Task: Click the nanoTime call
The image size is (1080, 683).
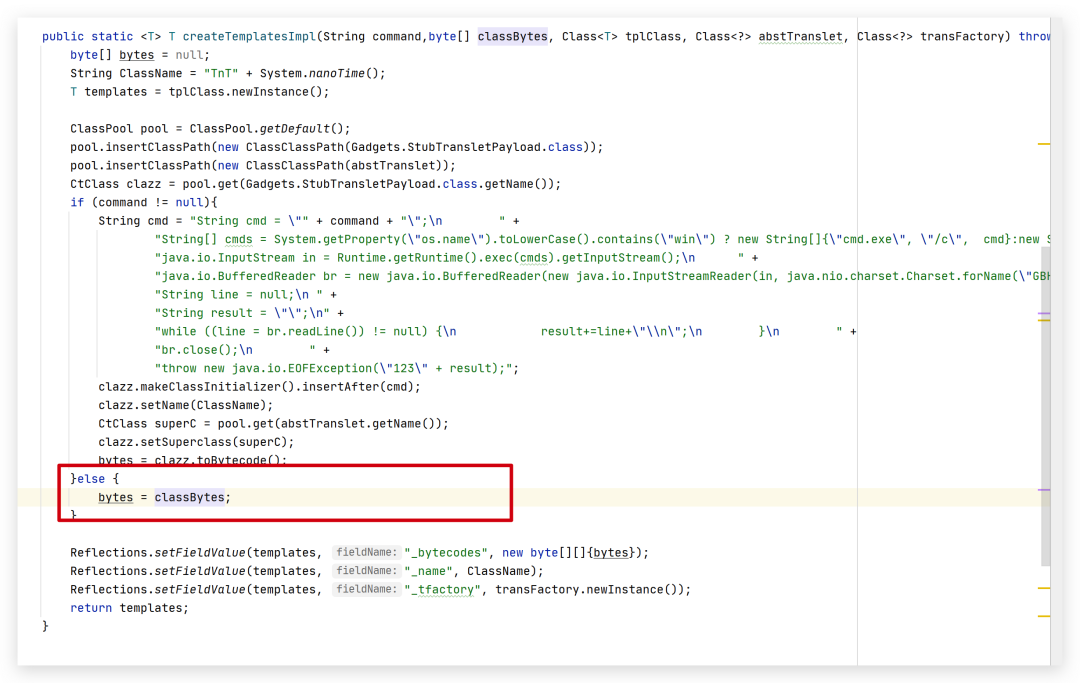Action: [x=336, y=74]
